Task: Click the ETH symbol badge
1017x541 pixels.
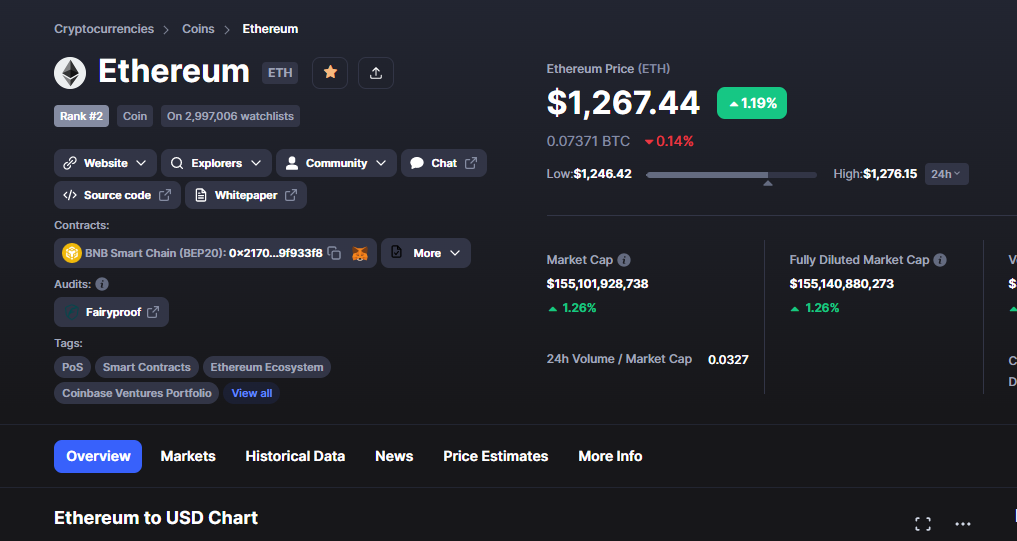Action: click(280, 73)
